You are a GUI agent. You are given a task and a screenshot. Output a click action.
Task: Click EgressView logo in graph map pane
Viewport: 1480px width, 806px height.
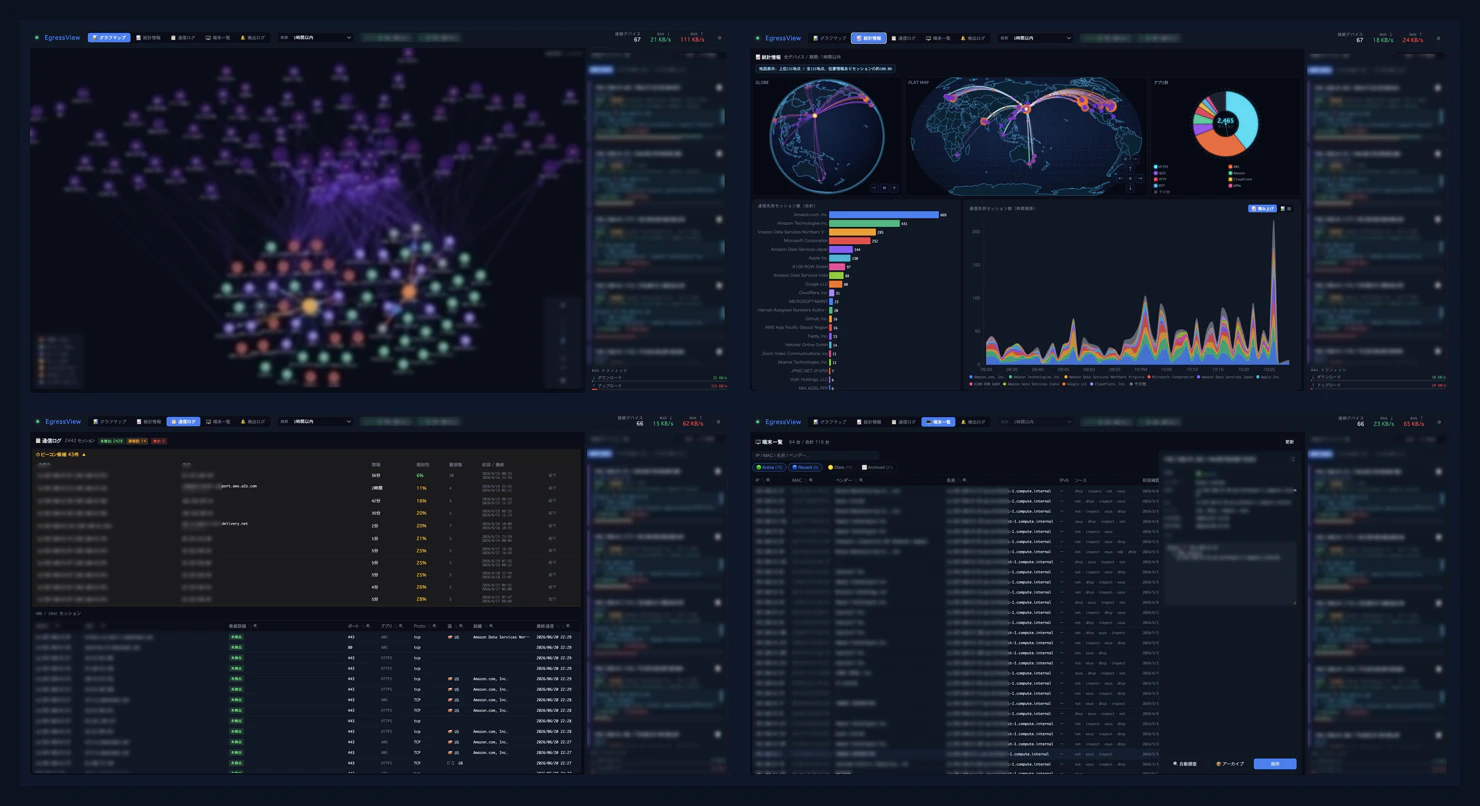tap(62, 38)
